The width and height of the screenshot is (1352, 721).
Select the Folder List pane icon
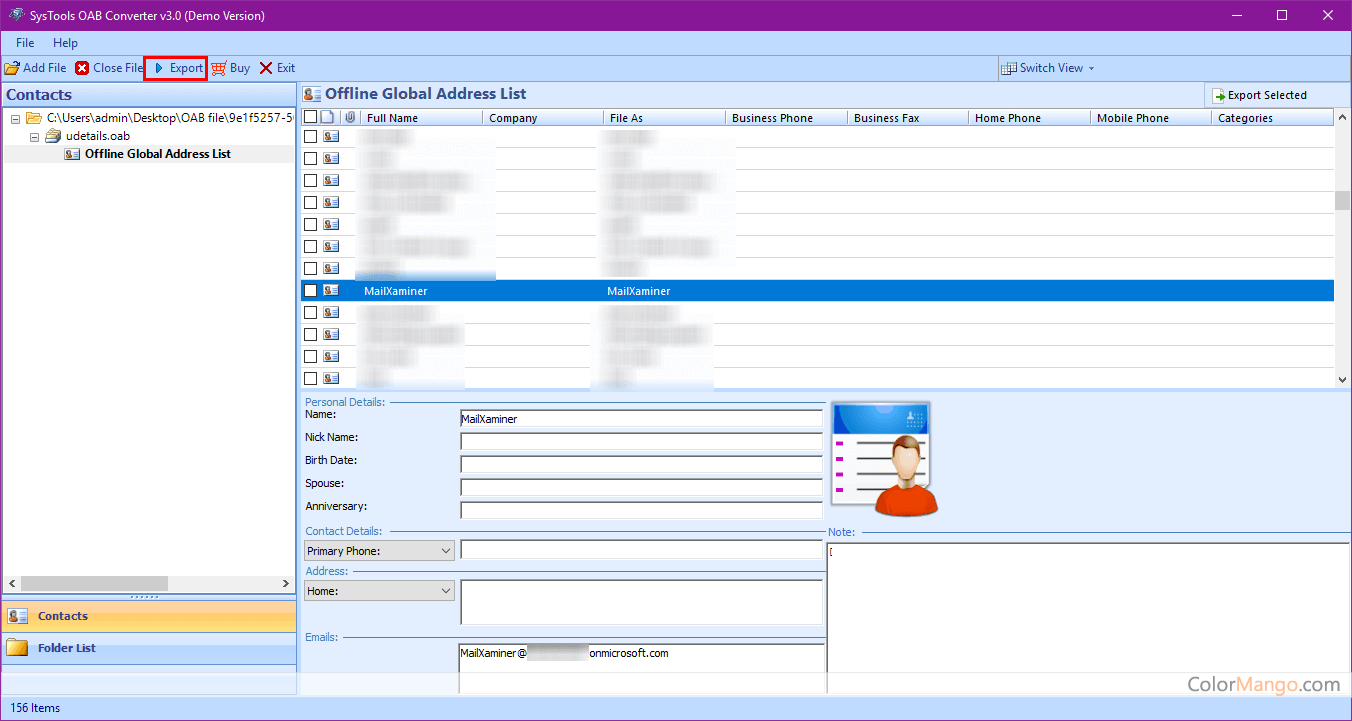[17, 648]
